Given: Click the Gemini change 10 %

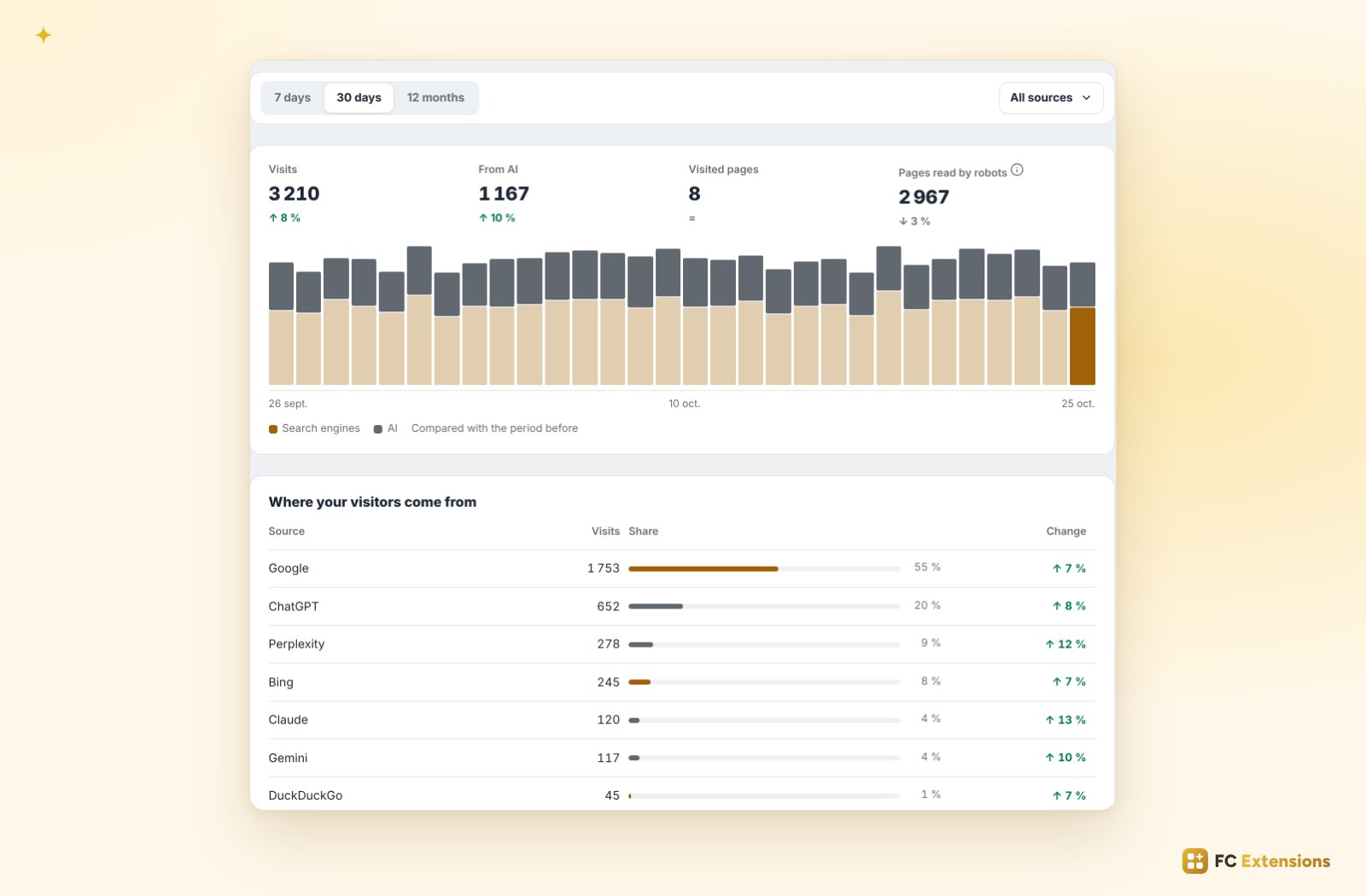Looking at the screenshot, I should (1065, 758).
